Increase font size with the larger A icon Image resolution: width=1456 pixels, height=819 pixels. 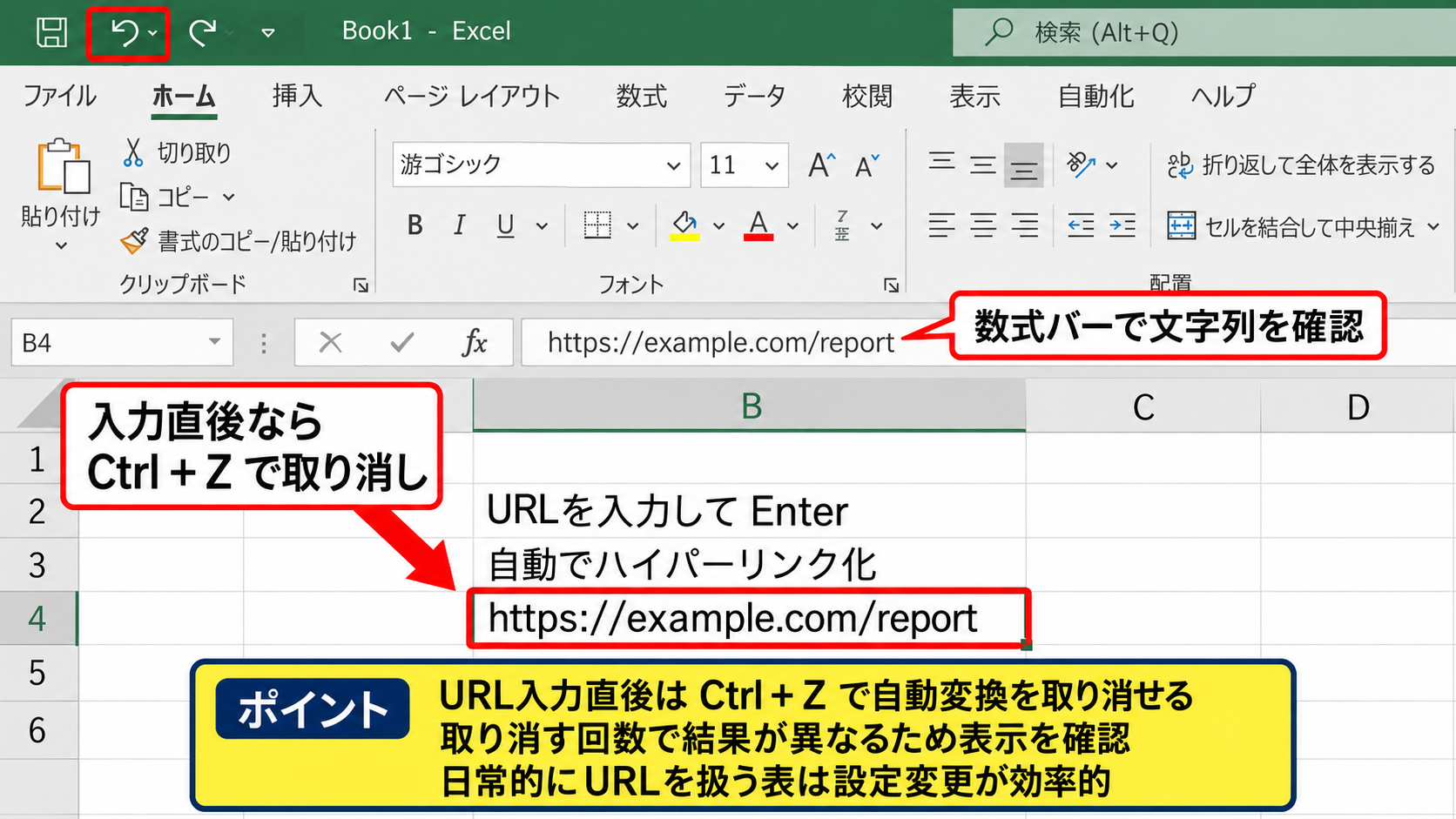click(x=821, y=164)
